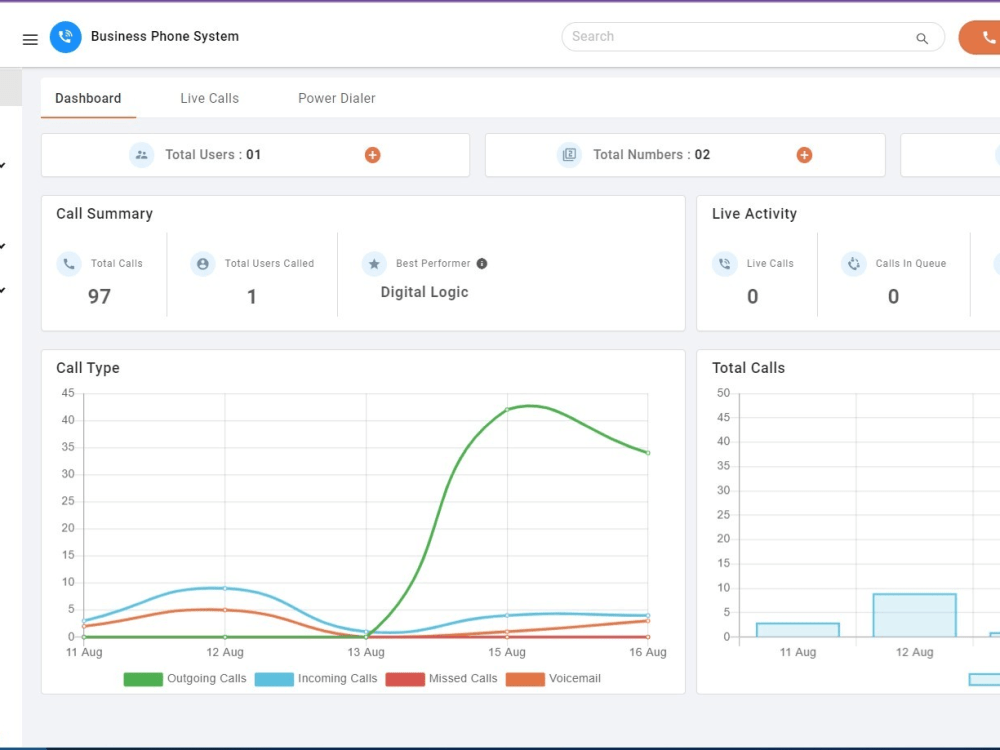Click the 15 Aug outgoing calls data point

(x=507, y=409)
